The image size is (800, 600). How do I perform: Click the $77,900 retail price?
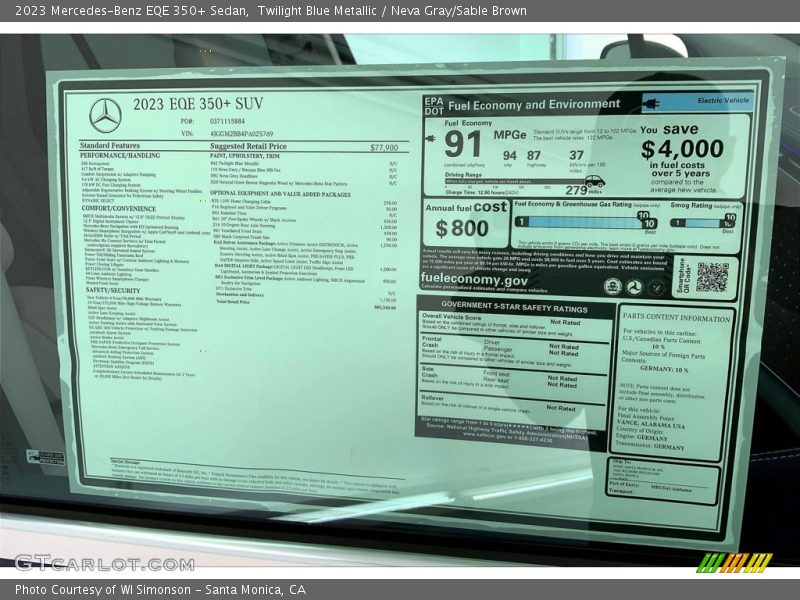(384, 147)
